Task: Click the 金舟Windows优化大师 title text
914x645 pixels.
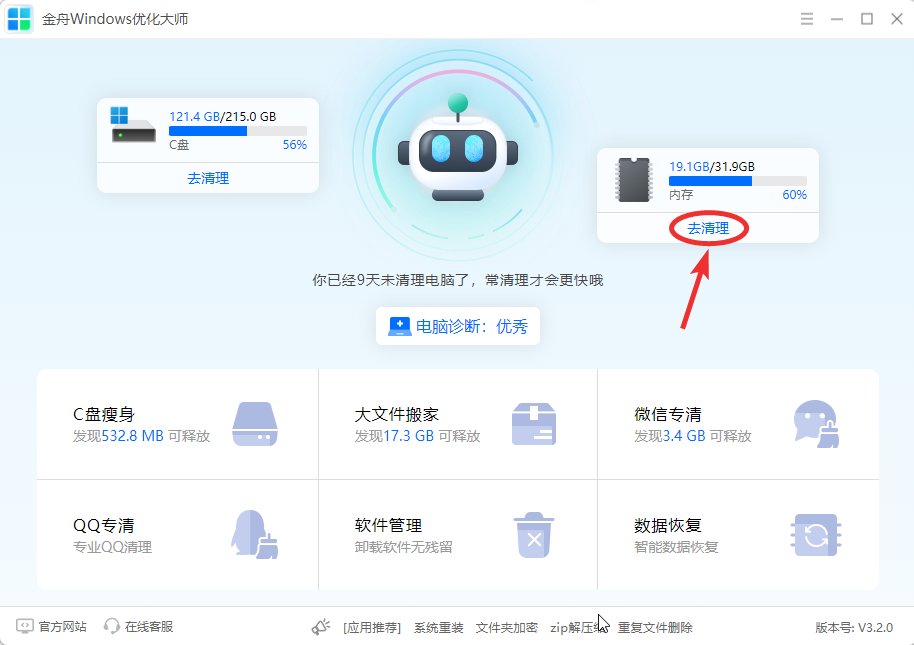Action: point(115,19)
